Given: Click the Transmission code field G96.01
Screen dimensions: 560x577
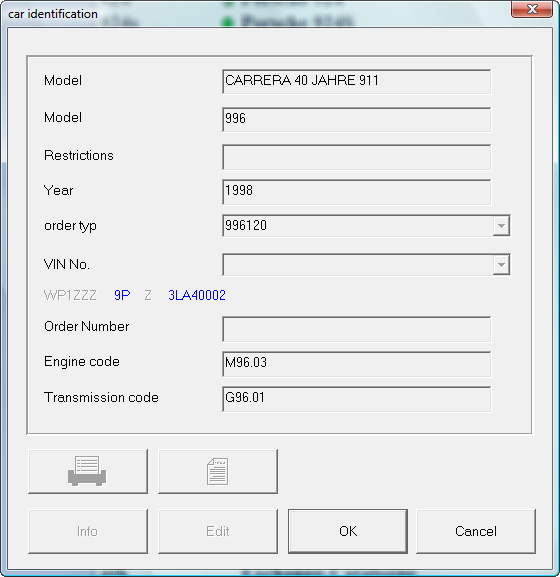Looking at the screenshot, I should (x=357, y=399).
